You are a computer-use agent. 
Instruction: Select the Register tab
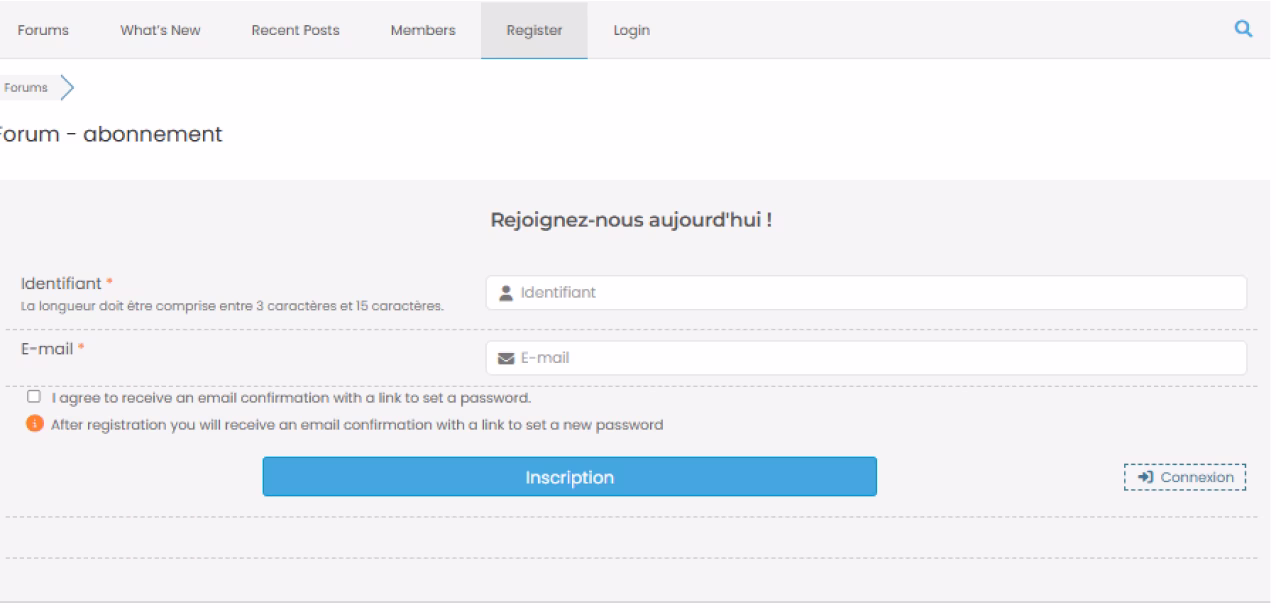534,30
